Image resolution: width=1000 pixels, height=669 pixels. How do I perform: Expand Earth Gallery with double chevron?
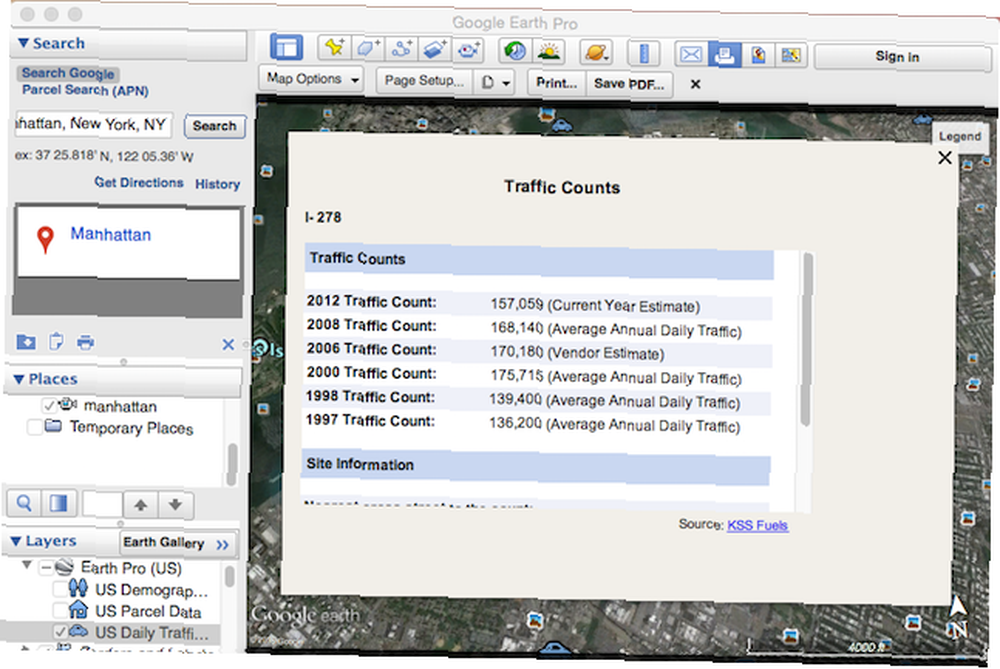click(x=222, y=545)
